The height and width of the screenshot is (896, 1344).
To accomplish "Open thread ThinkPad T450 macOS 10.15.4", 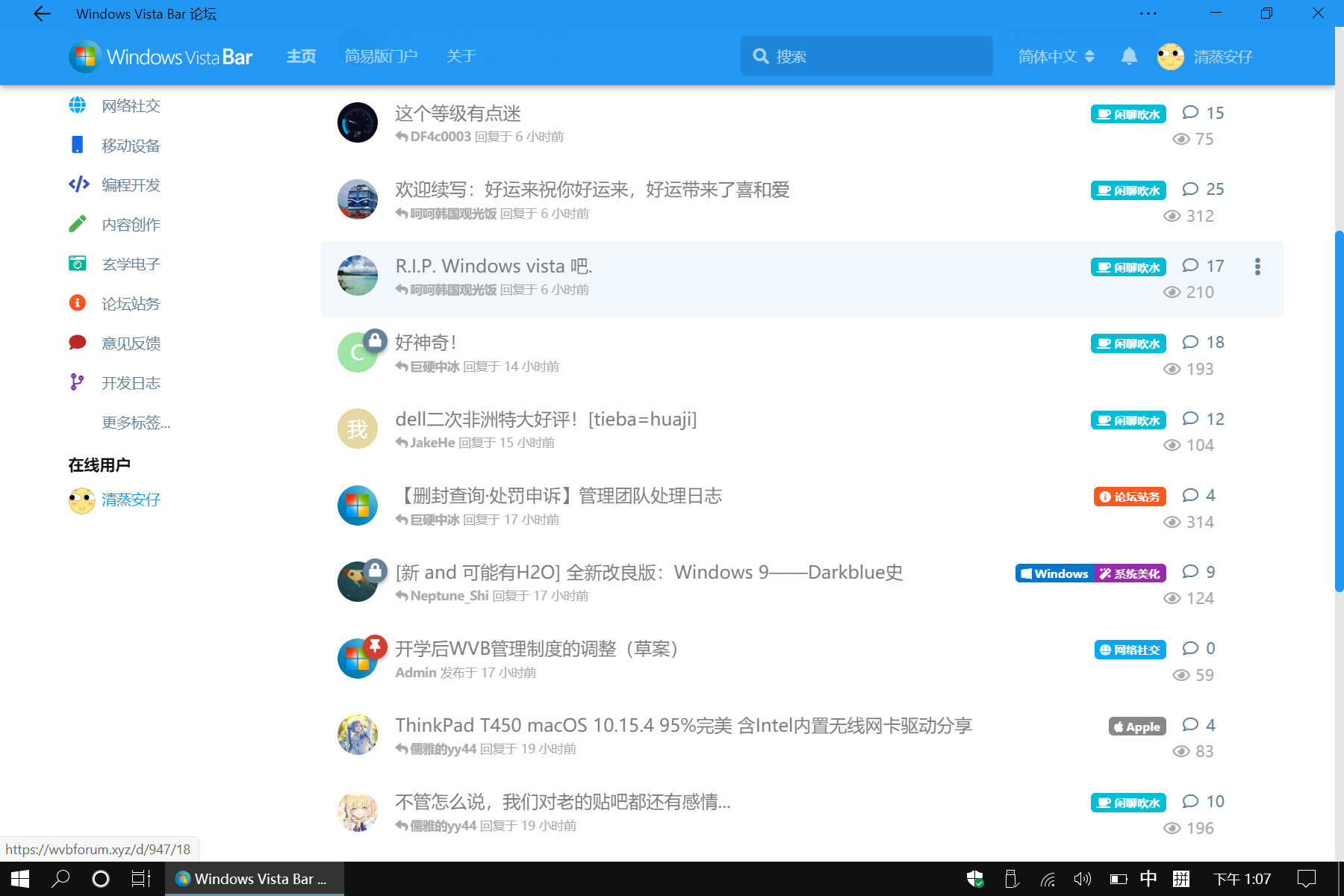I will pyautogui.click(x=684, y=725).
